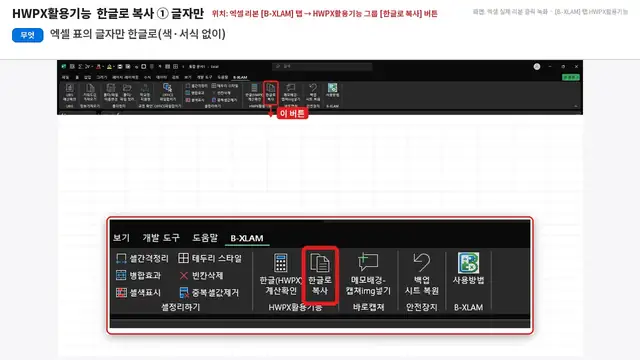Image resolution: width=640 pixels, height=360 pixels.
Task: Select 그리기 tab in top Excel window
Action: pyautogui.click(x=102, y=77)
